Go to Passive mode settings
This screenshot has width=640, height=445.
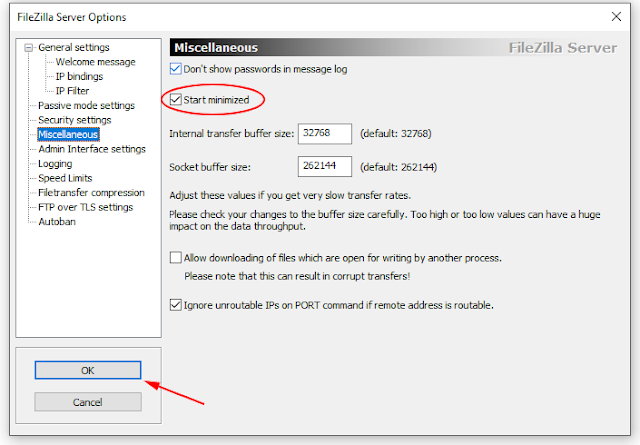click(x=87, y=105)
